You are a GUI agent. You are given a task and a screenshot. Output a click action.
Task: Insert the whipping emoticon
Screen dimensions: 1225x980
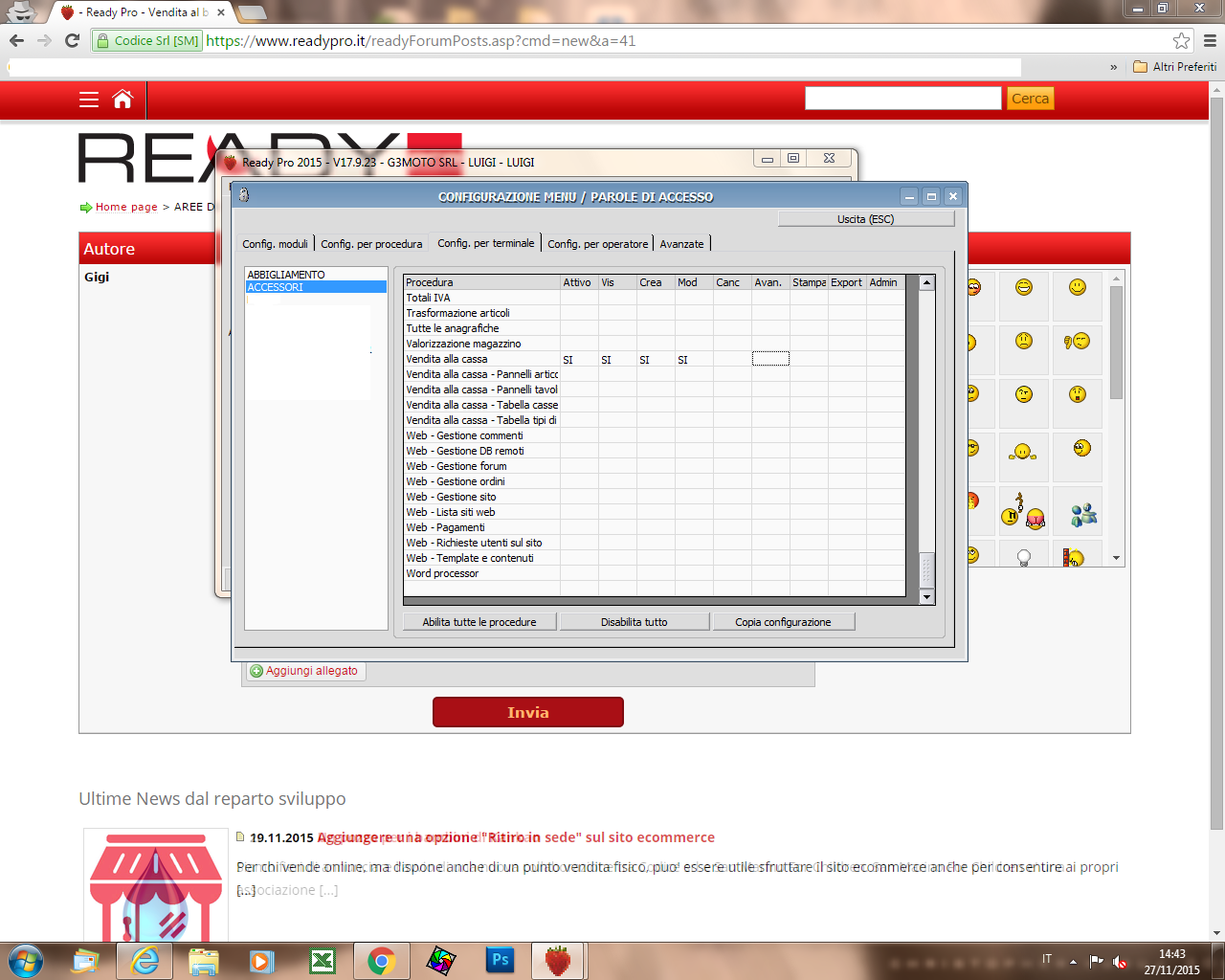pos(1023,511)
